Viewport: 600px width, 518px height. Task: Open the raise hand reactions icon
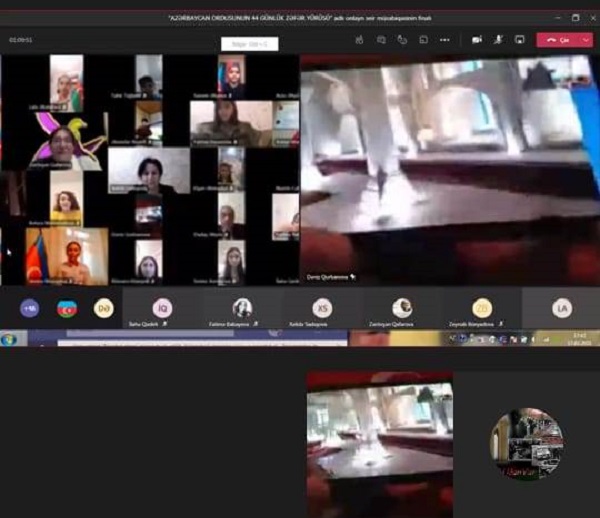[402, 40]
